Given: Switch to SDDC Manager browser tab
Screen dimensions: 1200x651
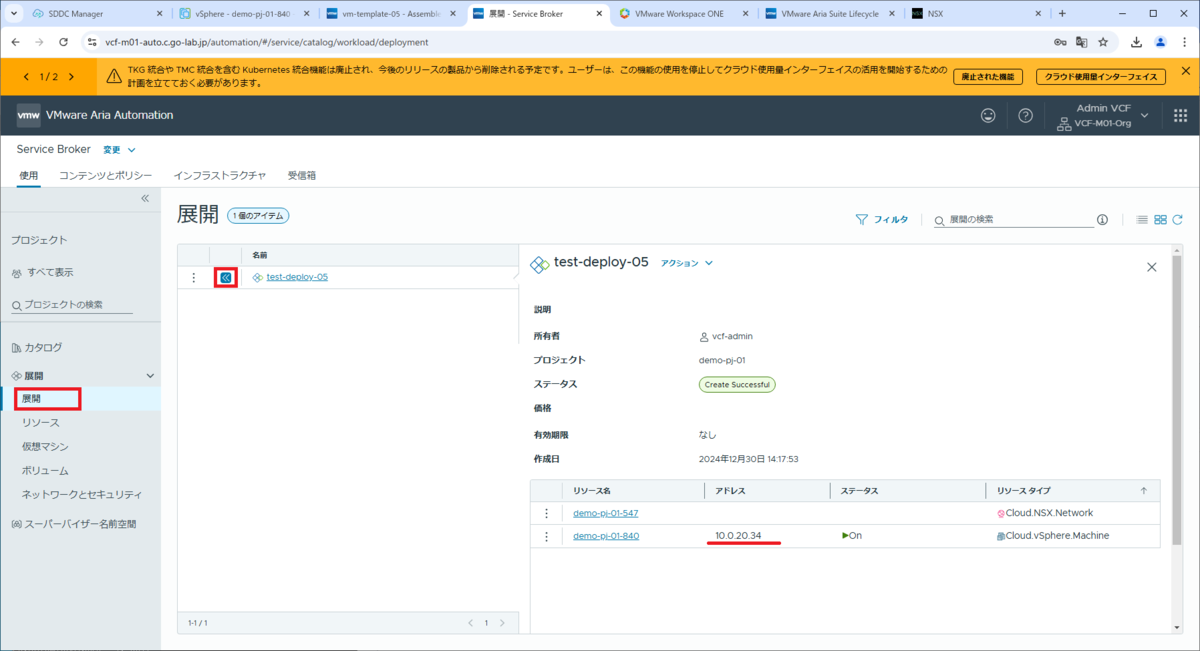Looking at the screenshot, I should [x=96, y=14].
